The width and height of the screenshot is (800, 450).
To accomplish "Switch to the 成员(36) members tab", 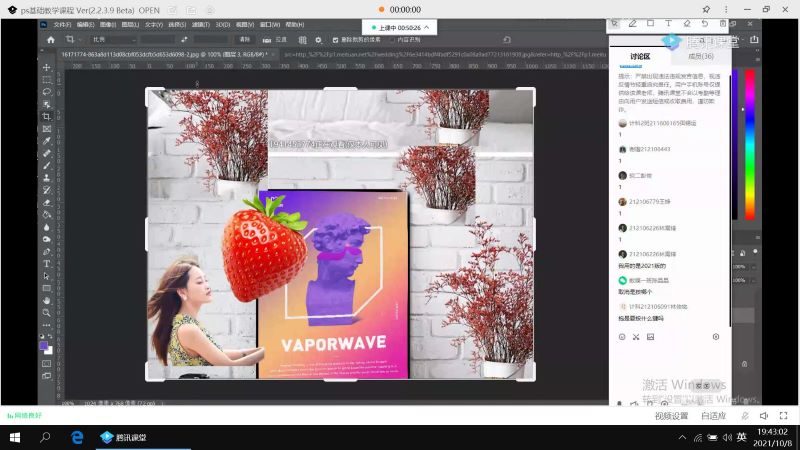I will pyautogui.click(x=701, y=56).
